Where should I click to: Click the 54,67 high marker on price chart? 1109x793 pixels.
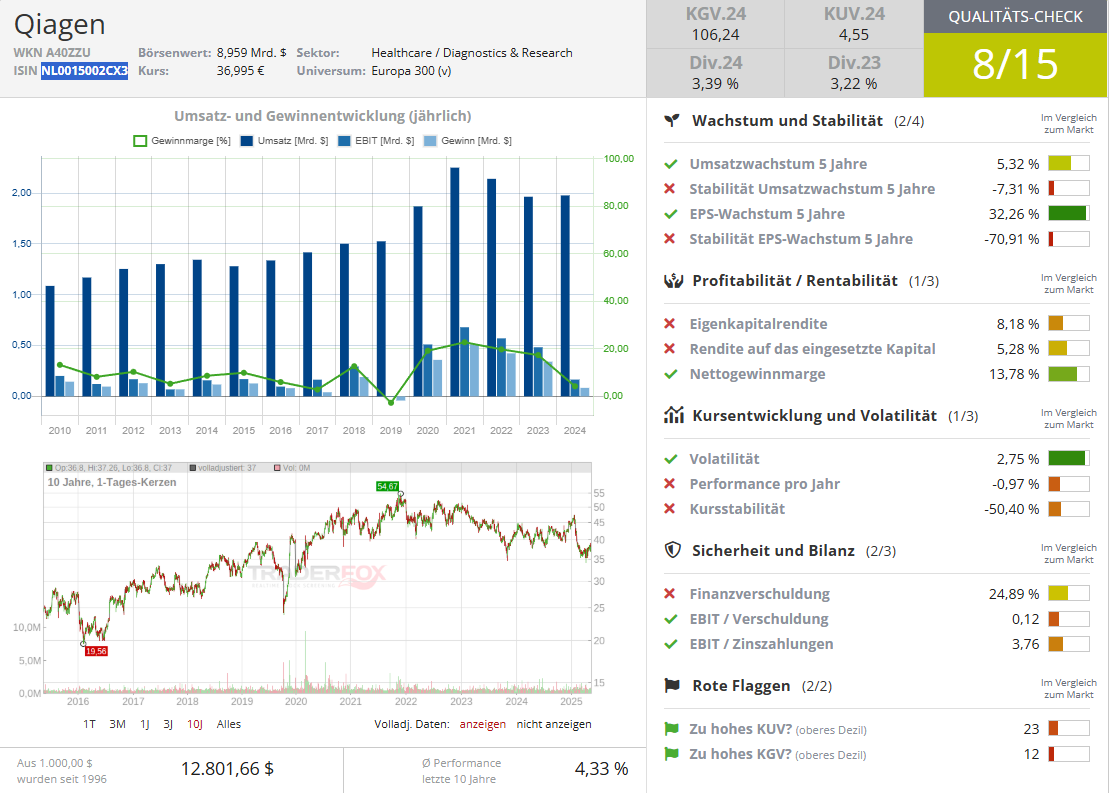tap(388, 486)
